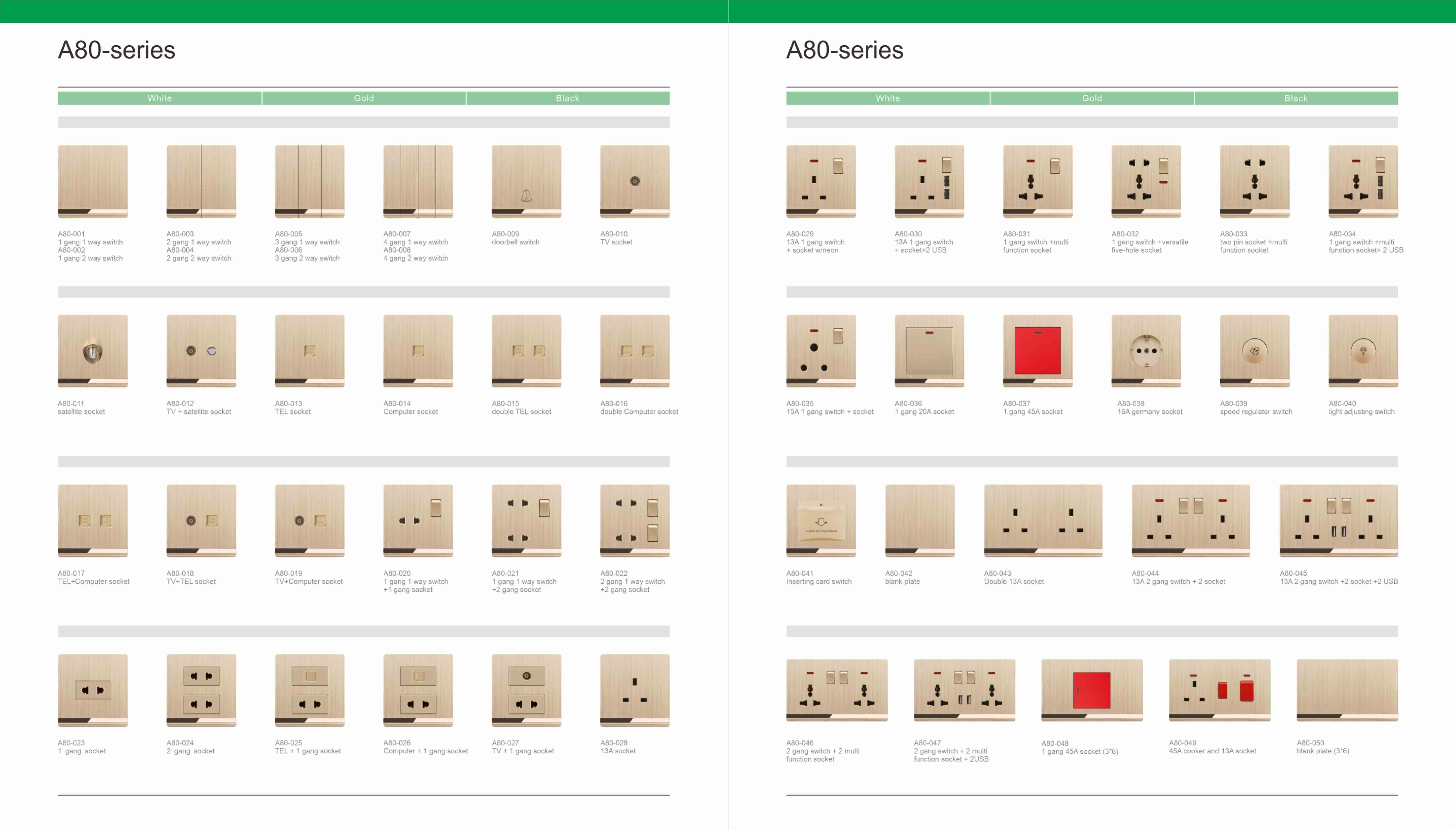
Task: Click the A80-034 multi function socket 2 USB image
Action: [1363, 181]
